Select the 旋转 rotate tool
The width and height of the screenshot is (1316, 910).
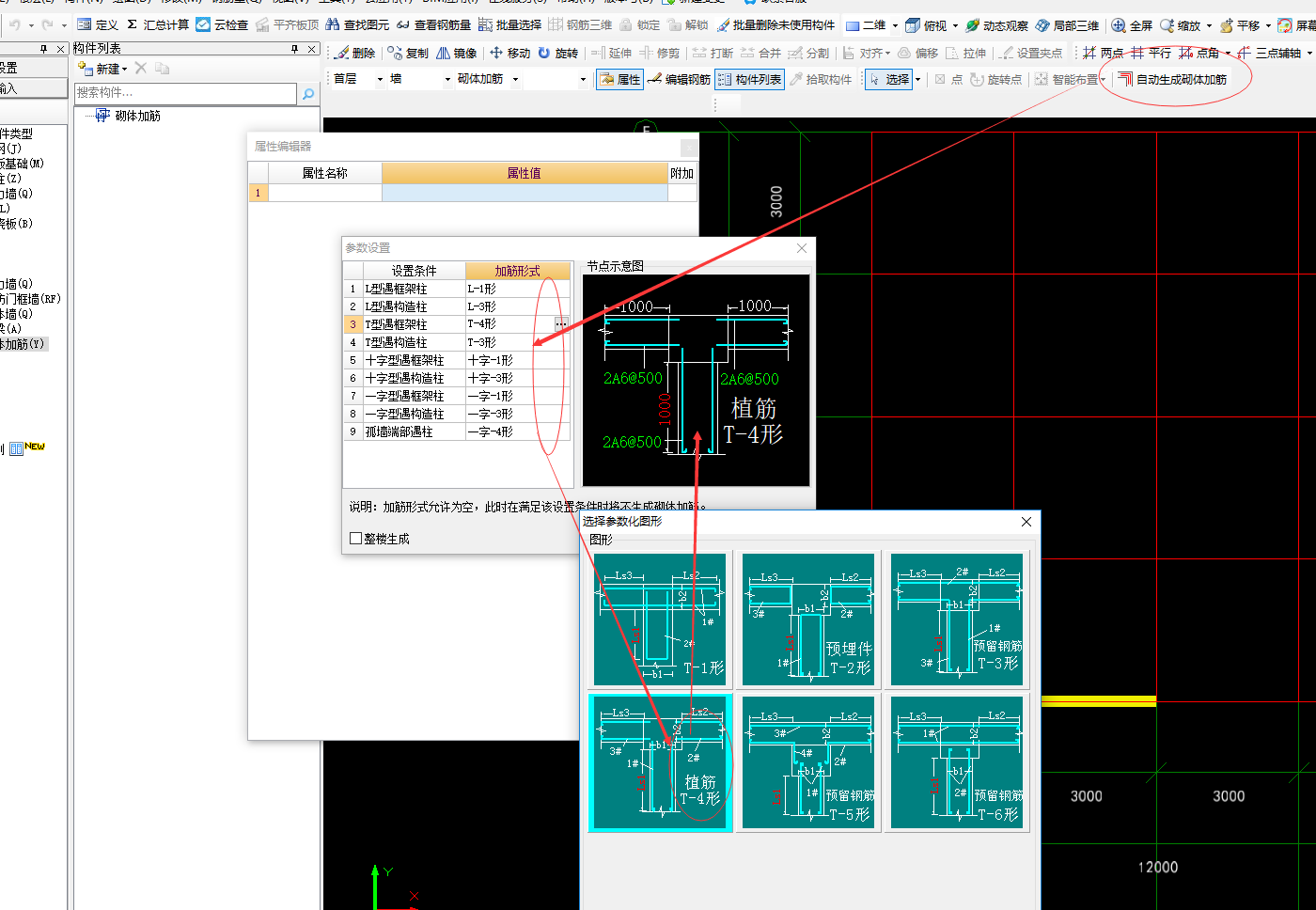[x=557, y=53]
